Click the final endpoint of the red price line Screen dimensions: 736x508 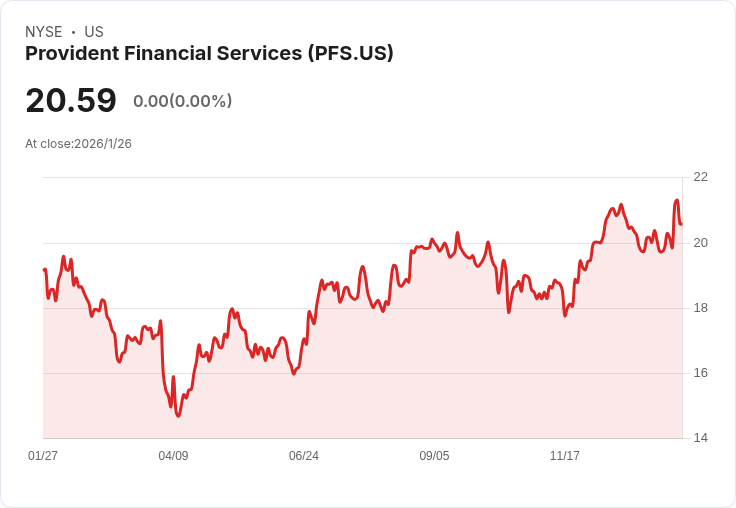click(682, 224)
